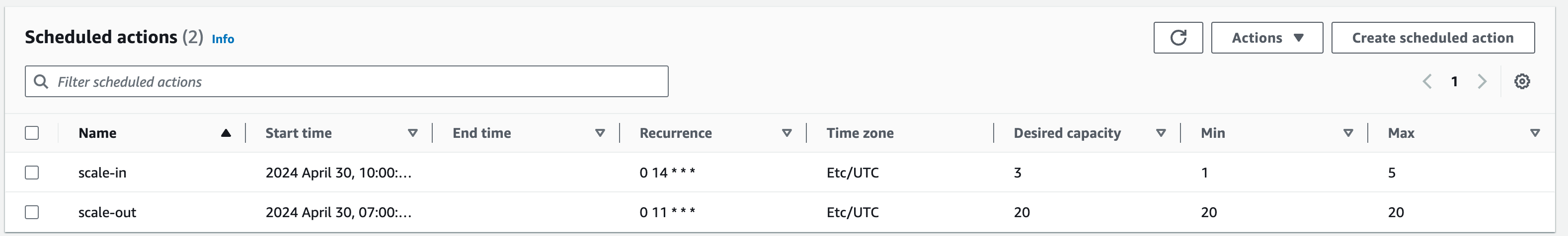Open table preferences gear icon
The height and width of the screenshot is (236, 1568).
(x=1522, y=81)
